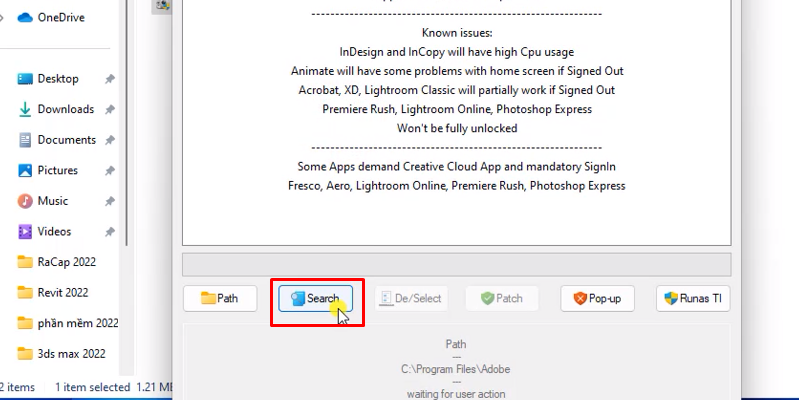Unpin Desktop using its pin icon

tap(110, 79)
